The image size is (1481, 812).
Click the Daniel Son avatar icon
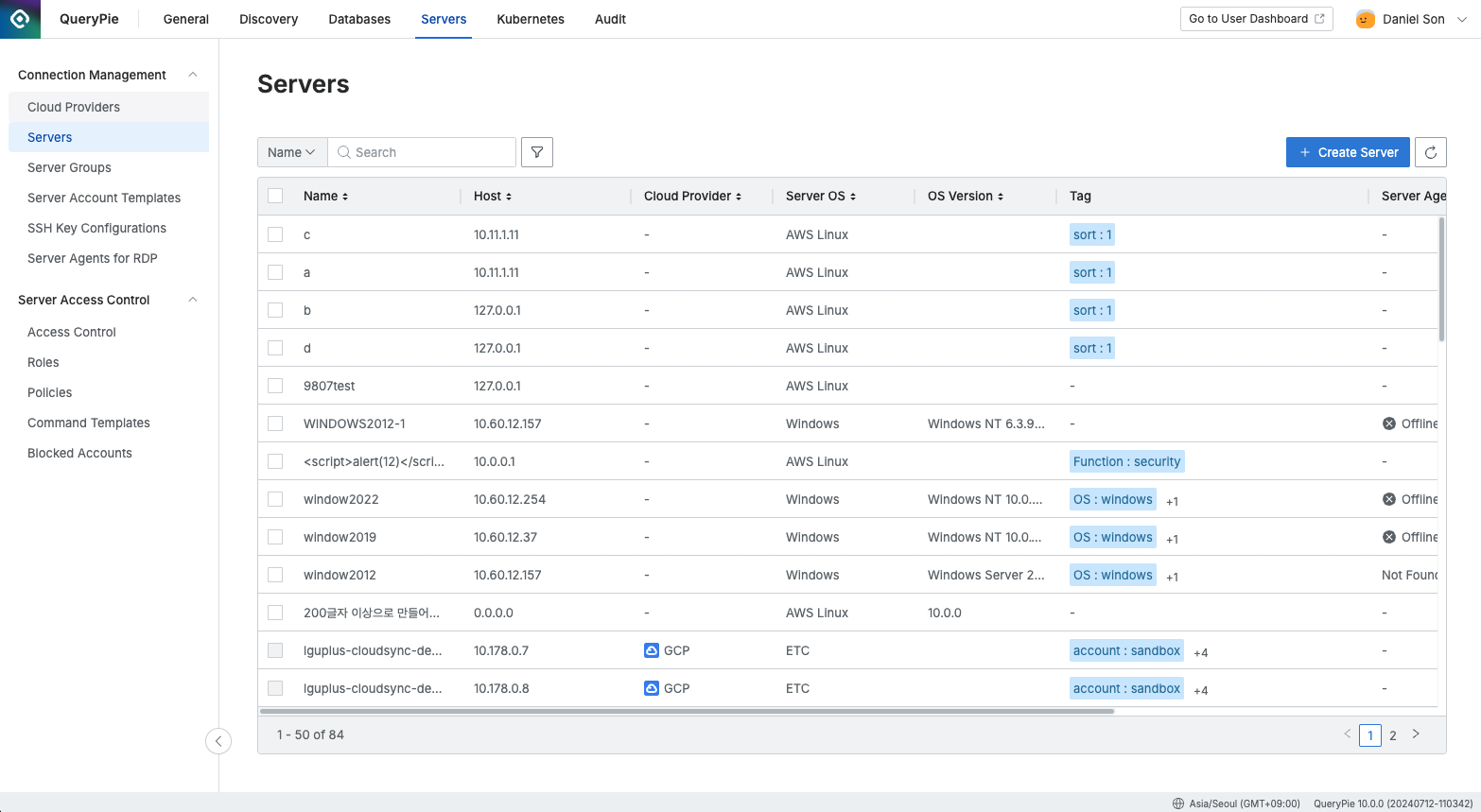point(1365,19)
